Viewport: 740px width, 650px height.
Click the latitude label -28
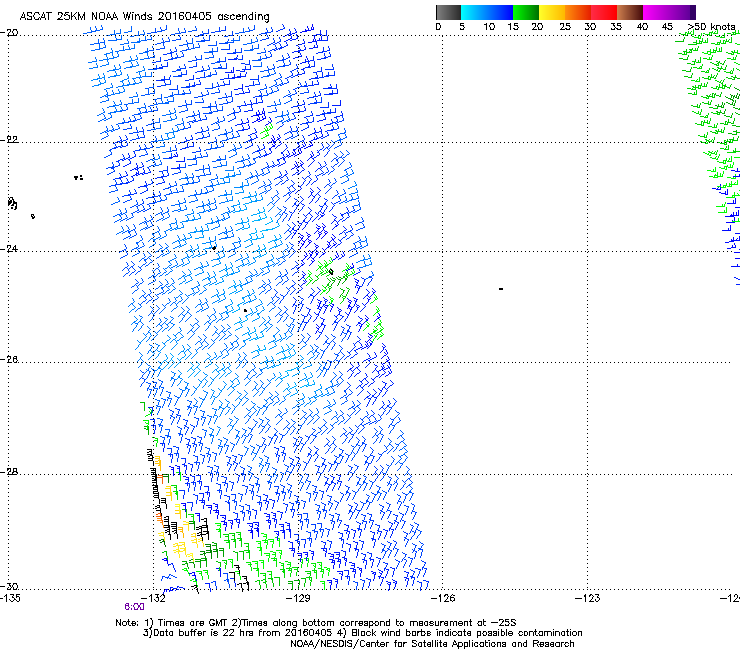[9, 472]
